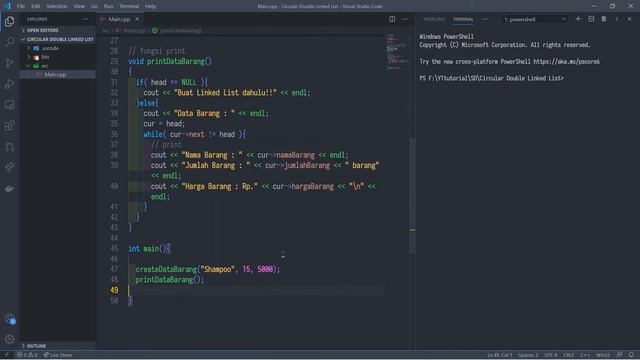Viewport: 640px width, 360px height.
Task: Click the feedback icon in status bar
Action: pos(619,355)
